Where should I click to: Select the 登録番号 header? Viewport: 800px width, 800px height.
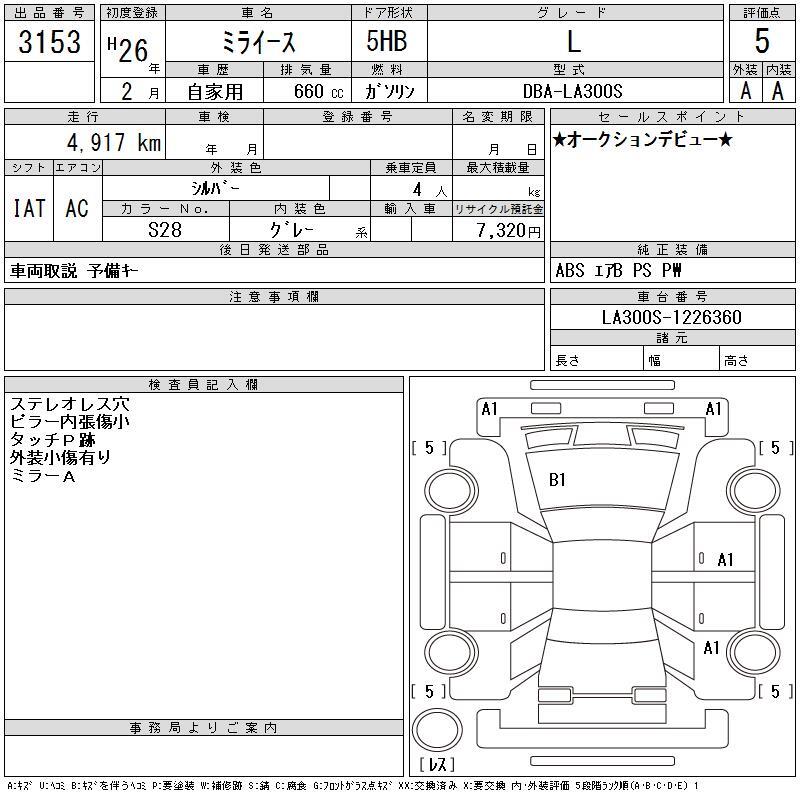(x=358, y=116)
